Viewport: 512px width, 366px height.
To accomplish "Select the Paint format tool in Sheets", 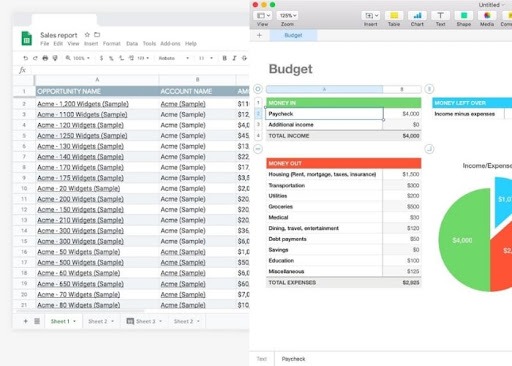I will (x=55, y=58).
